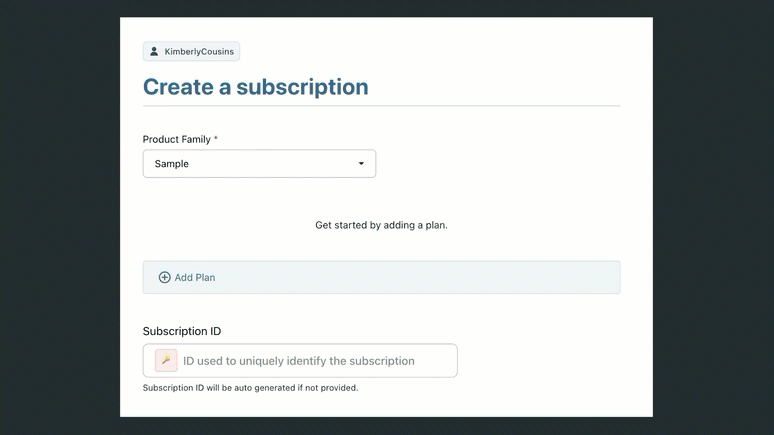Image resolution: width=774 pixels, height=435 pixels.
Task: Click the KimberlyCousins name text
Action: 199,51
